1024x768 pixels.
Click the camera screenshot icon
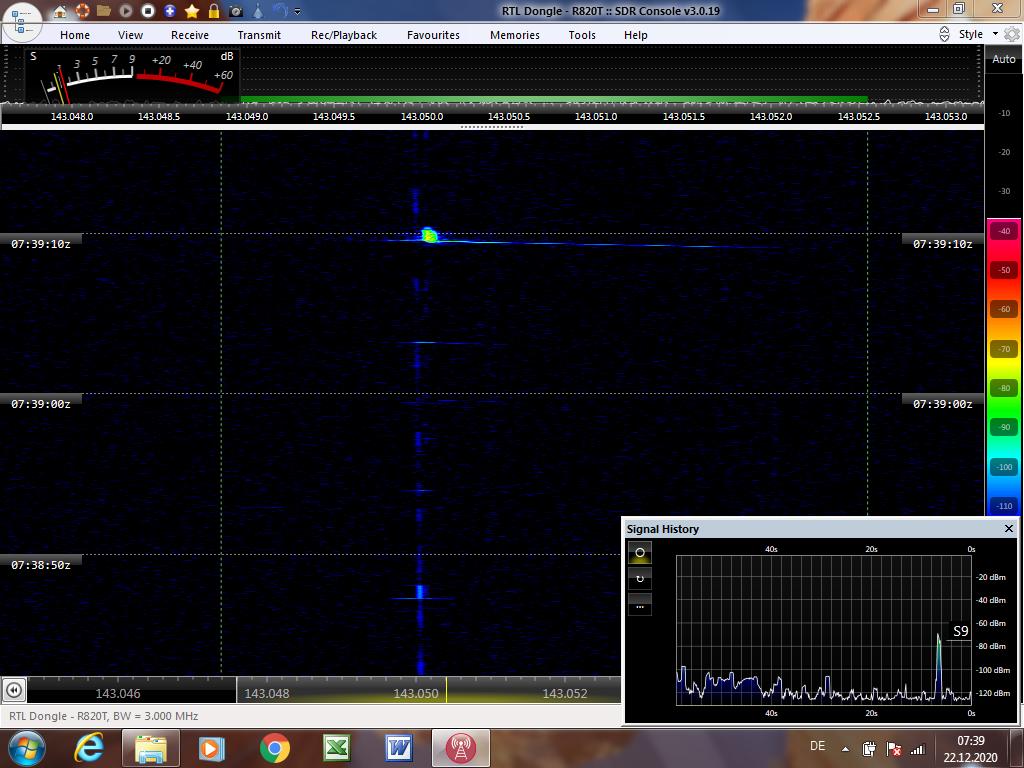236,10
